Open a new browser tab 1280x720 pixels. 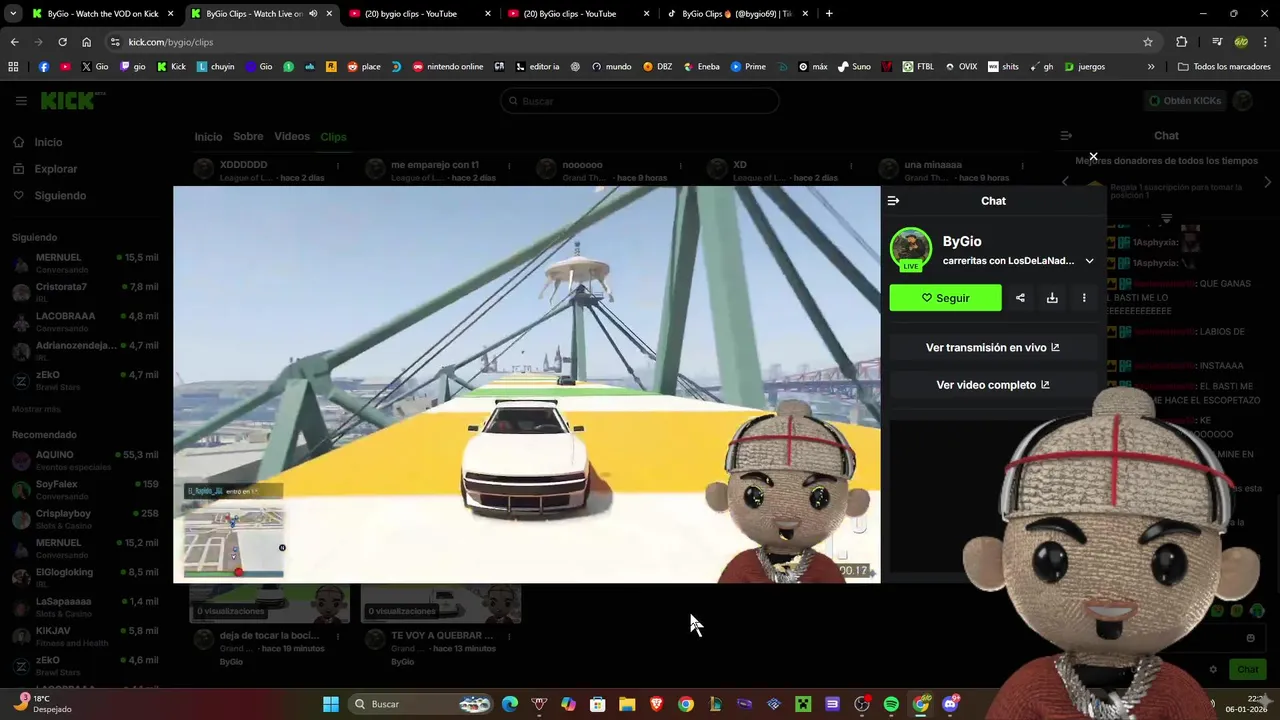pyautogui.click(x=829, y=14)
